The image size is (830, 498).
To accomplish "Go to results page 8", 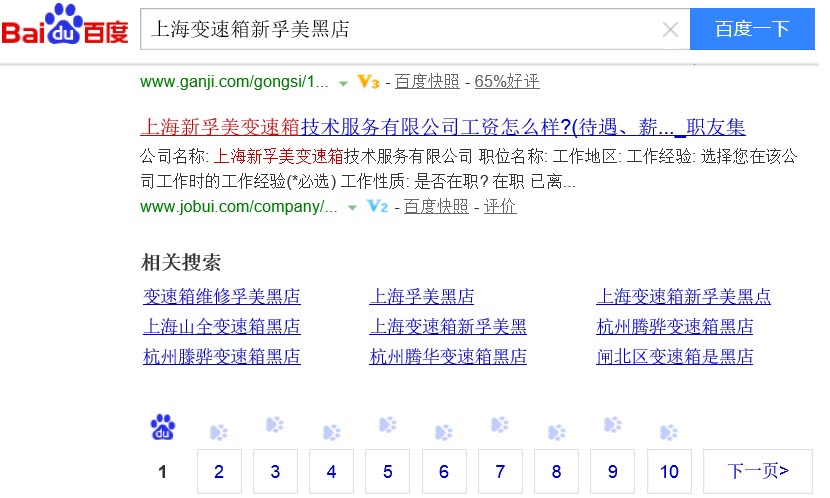I will point(556,472).
